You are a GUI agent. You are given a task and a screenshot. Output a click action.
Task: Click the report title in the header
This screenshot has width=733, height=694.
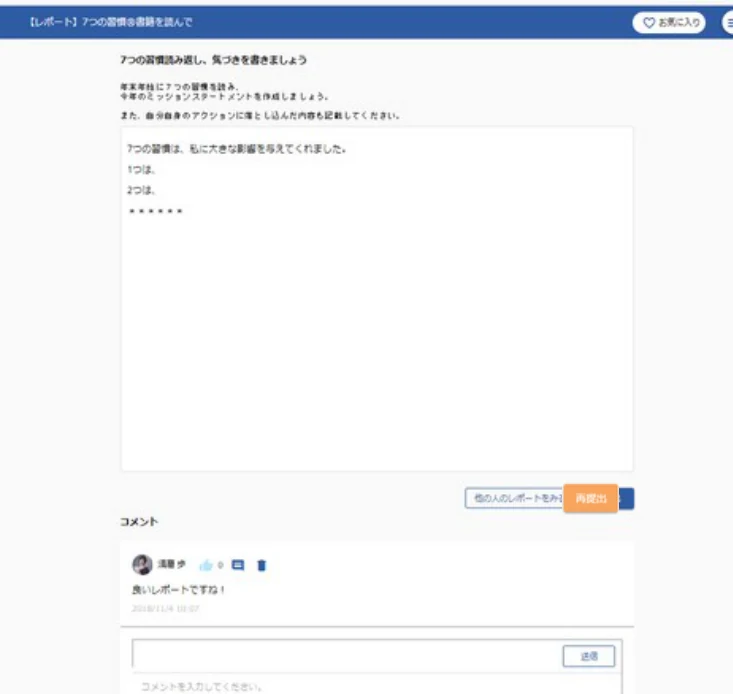[x=111, y=22]
